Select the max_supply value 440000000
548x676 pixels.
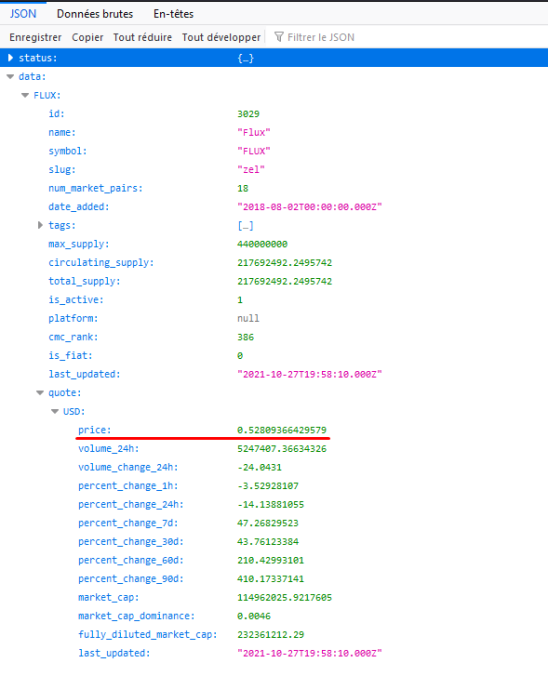pyautogui.click(x=262, y=244)
